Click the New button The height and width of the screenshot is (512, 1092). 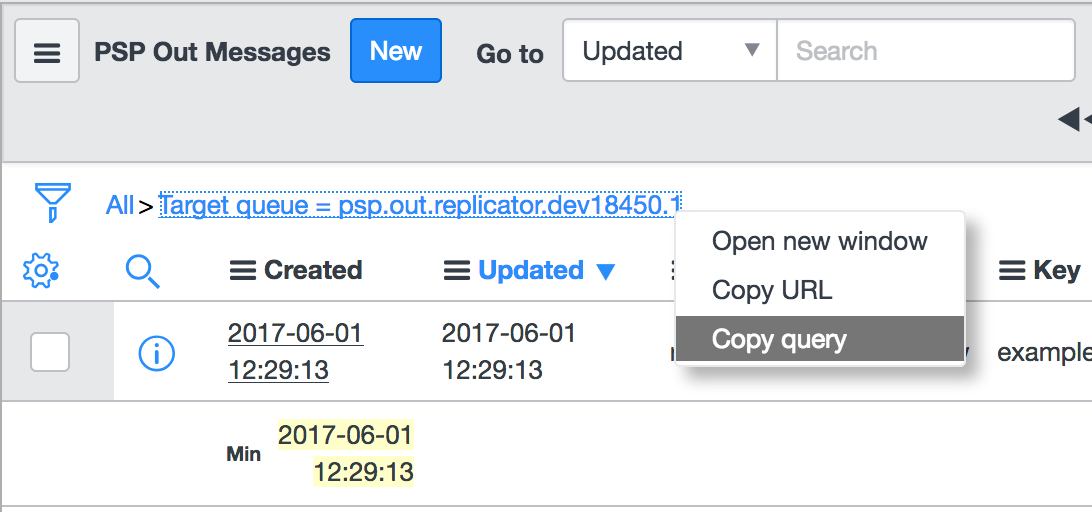coord(396,51)
